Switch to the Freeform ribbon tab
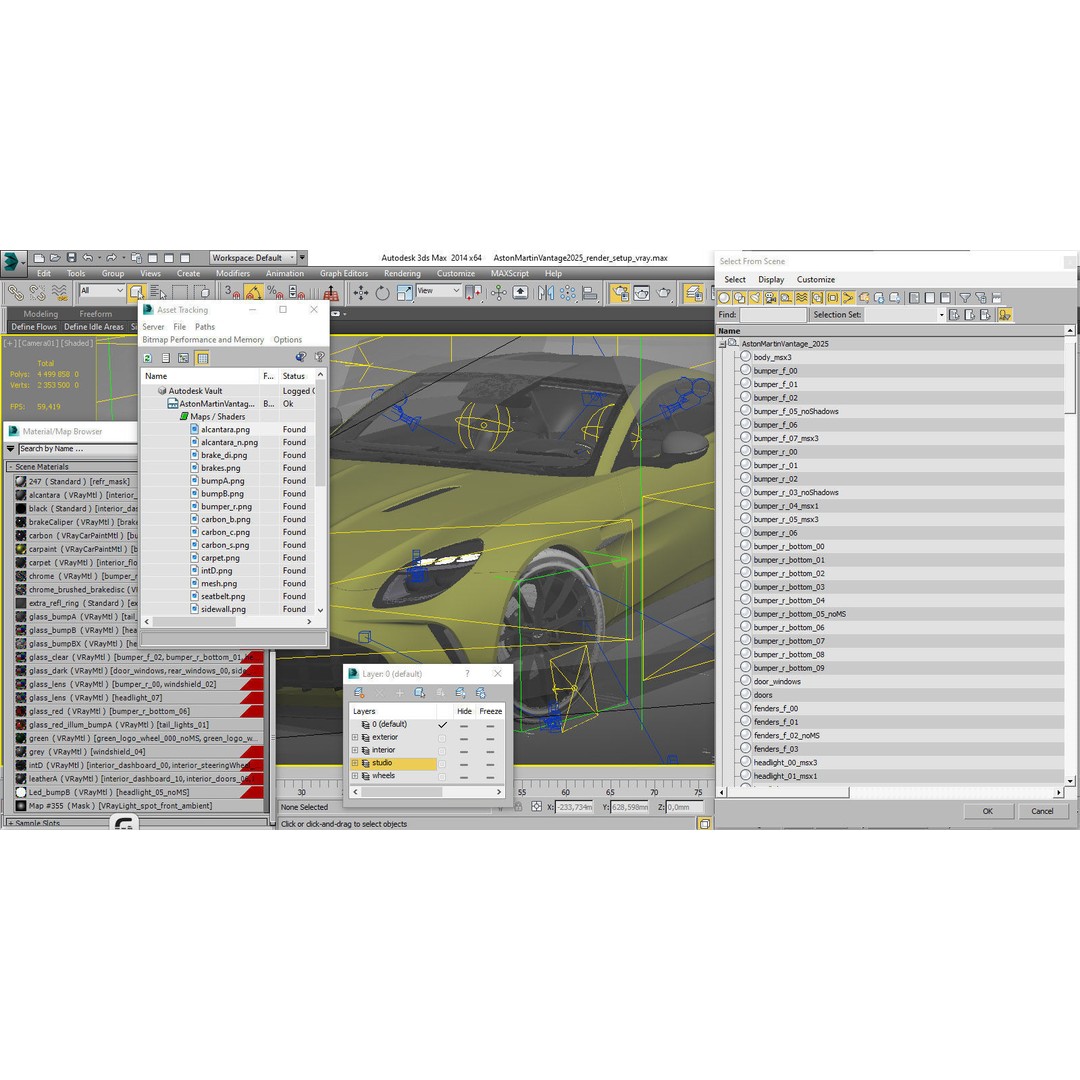The width and height of the screenshot is (1080, 1080). click(96, 314)
